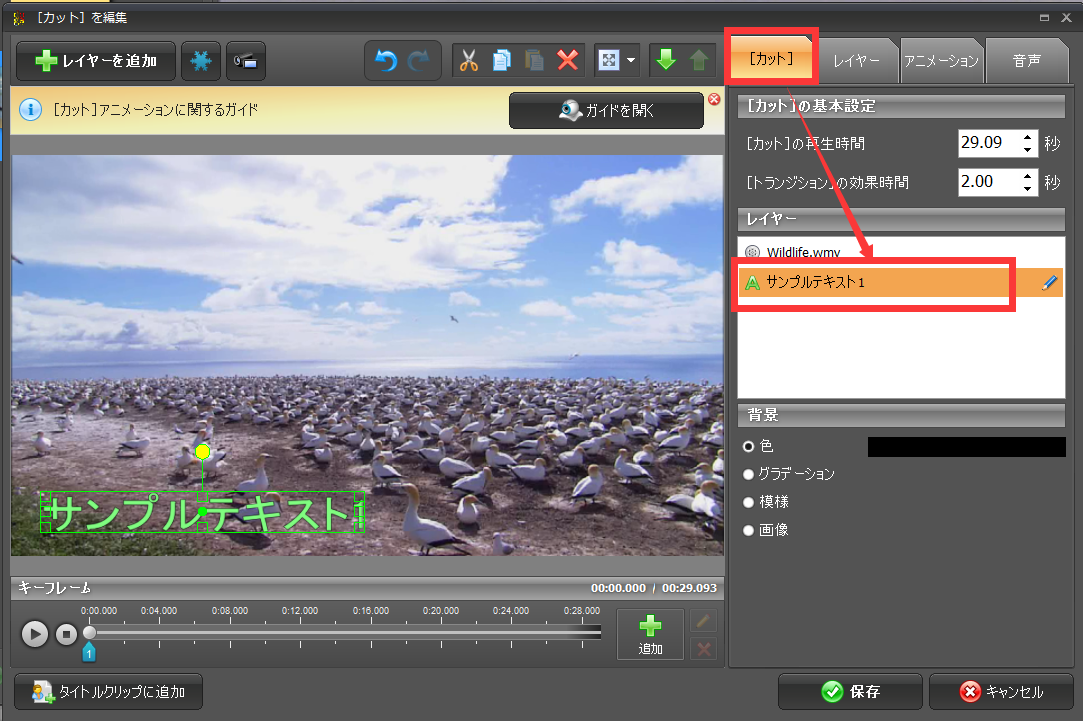Click the undo arrow icon
The height and width of the screenshot is (721, 1083).
click(x=386, y=61)
